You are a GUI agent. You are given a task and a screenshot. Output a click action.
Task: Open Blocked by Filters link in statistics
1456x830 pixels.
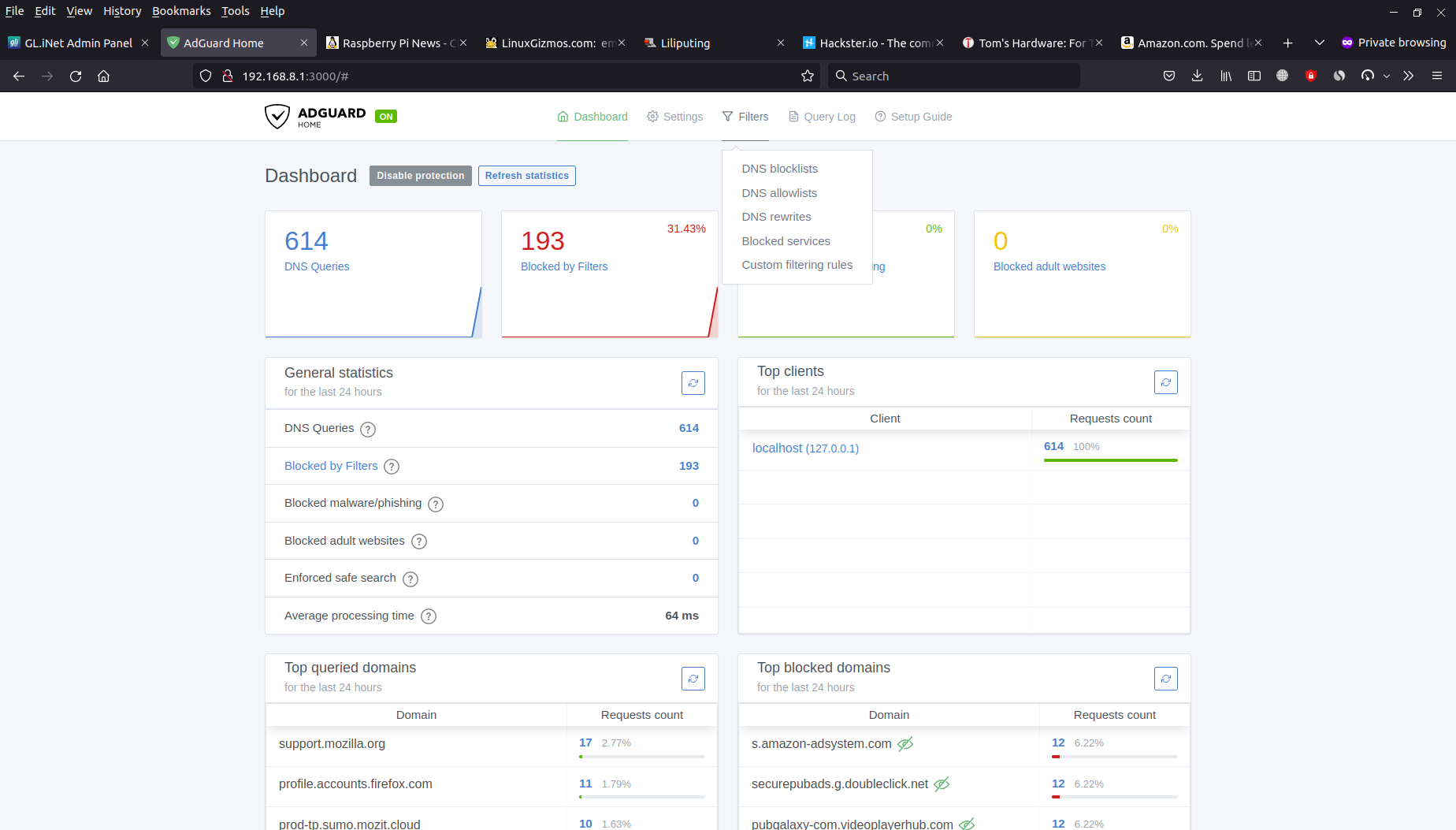(x=331, y=466)
